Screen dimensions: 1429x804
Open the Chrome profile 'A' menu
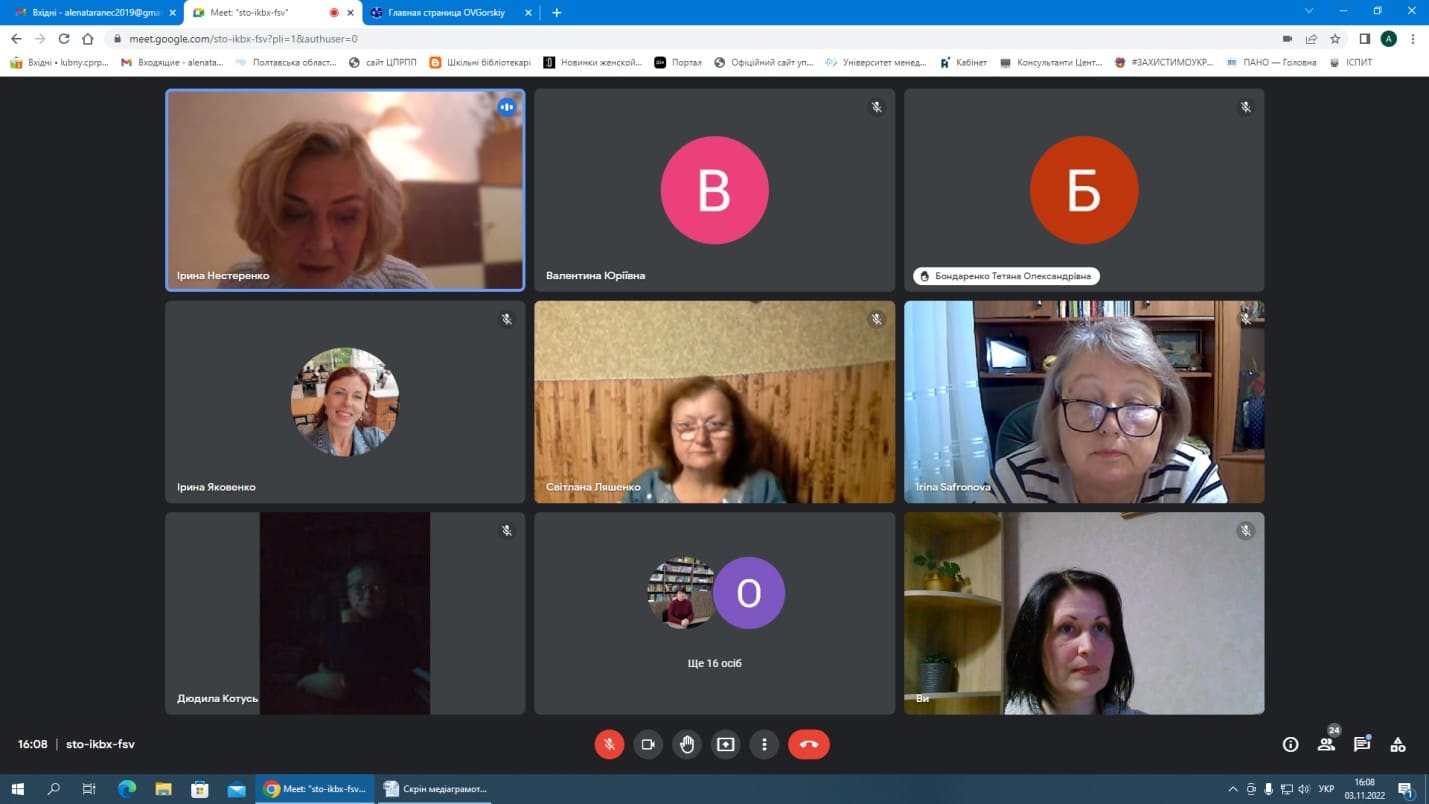(x=1389, y=39)
